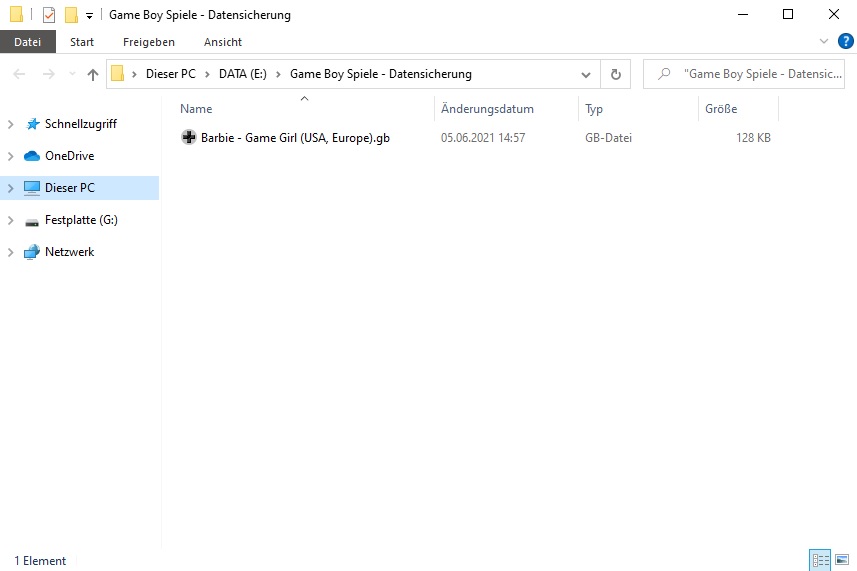Image resolution: width=857 pixels, height=571 pixels.
Task: Sort by Änderungsdatum column header
Action: click(x=487, y=109)
